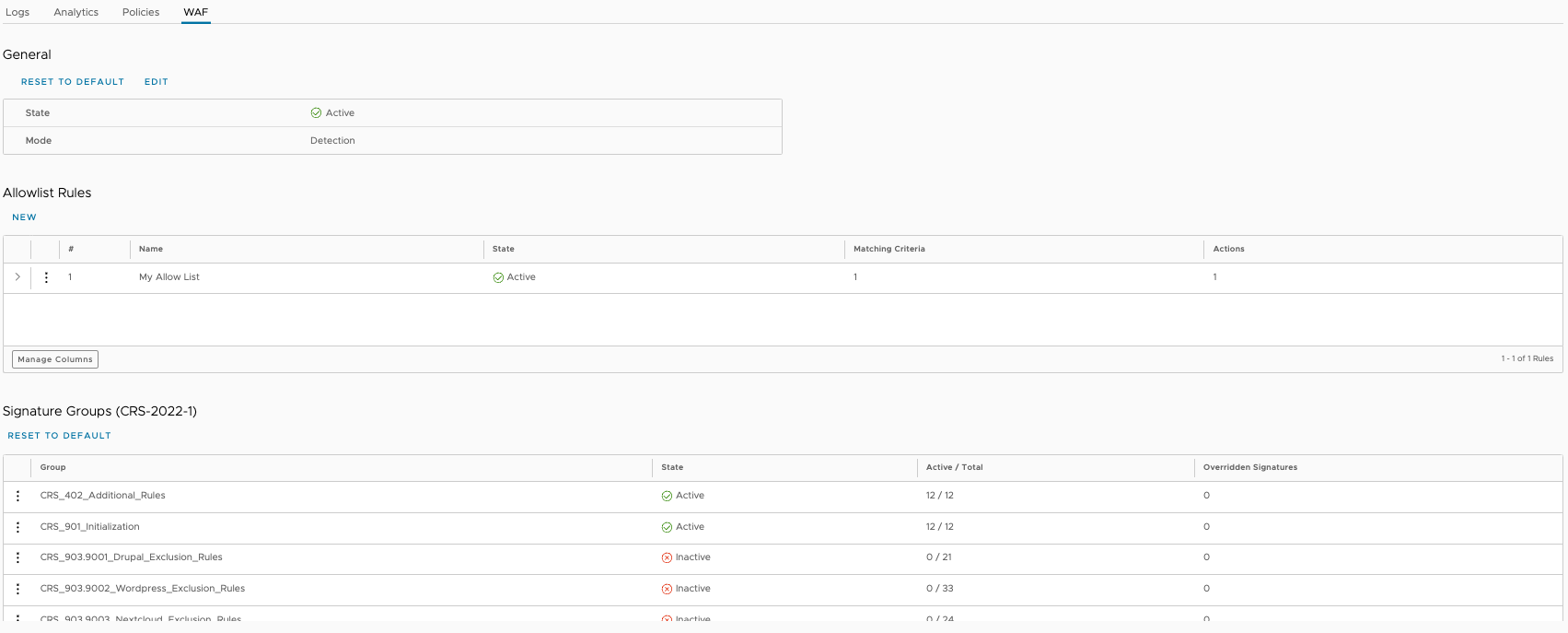Click Inactive state icon for Drupal Exclusion Rules
This screenshot has width=1568, height=633.
(667, 557)
